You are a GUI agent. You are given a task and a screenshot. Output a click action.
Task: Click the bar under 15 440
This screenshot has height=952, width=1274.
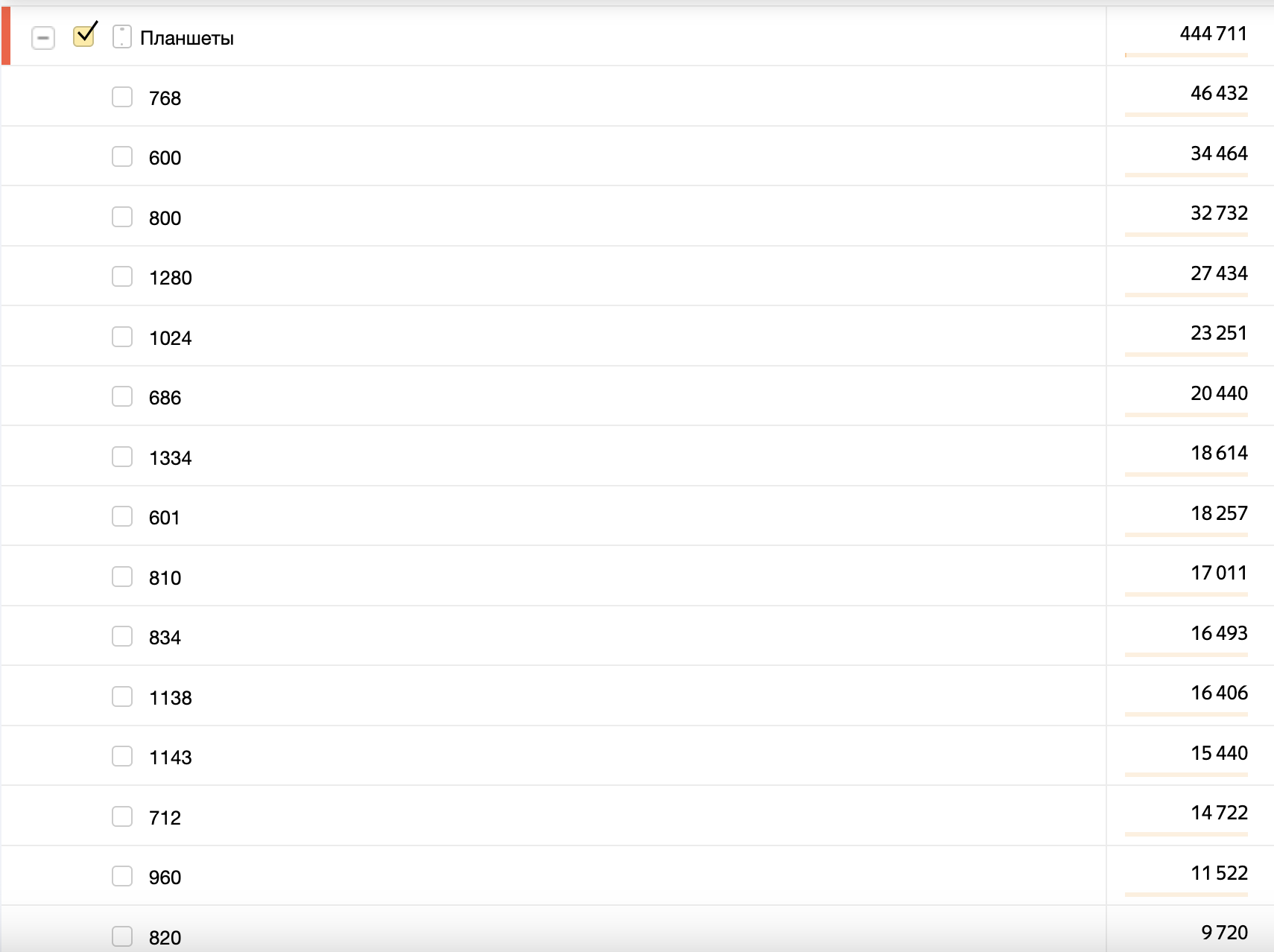pyautogui.click(x=1186, y=775)
